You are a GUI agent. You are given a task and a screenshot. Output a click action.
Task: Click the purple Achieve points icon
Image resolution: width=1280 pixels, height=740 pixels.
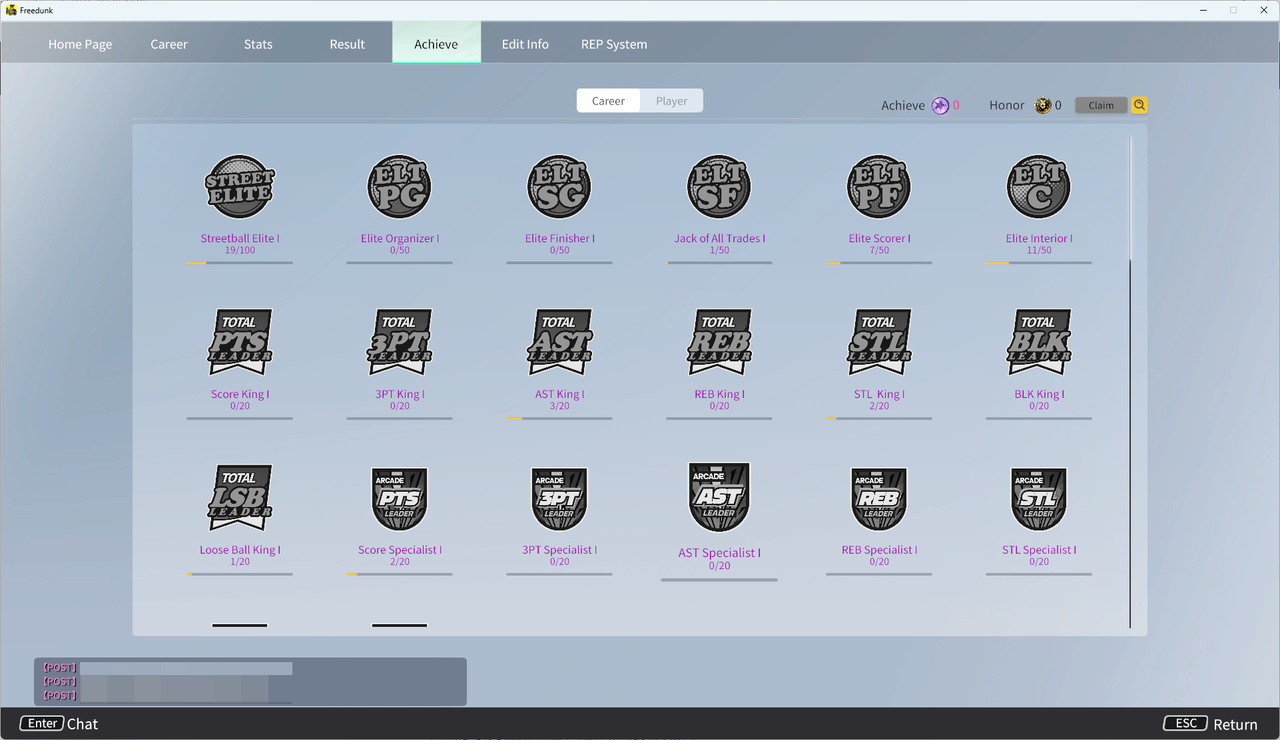pyautogui.click(x=940, y=105)
